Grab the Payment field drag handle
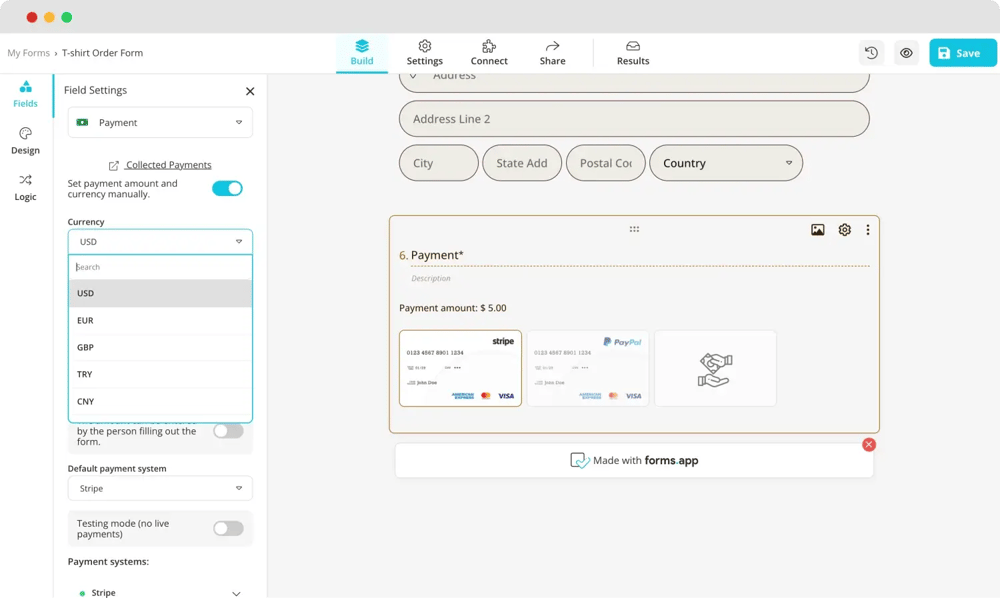Screen dimensions: 1000x598 (x=634, y=229)
